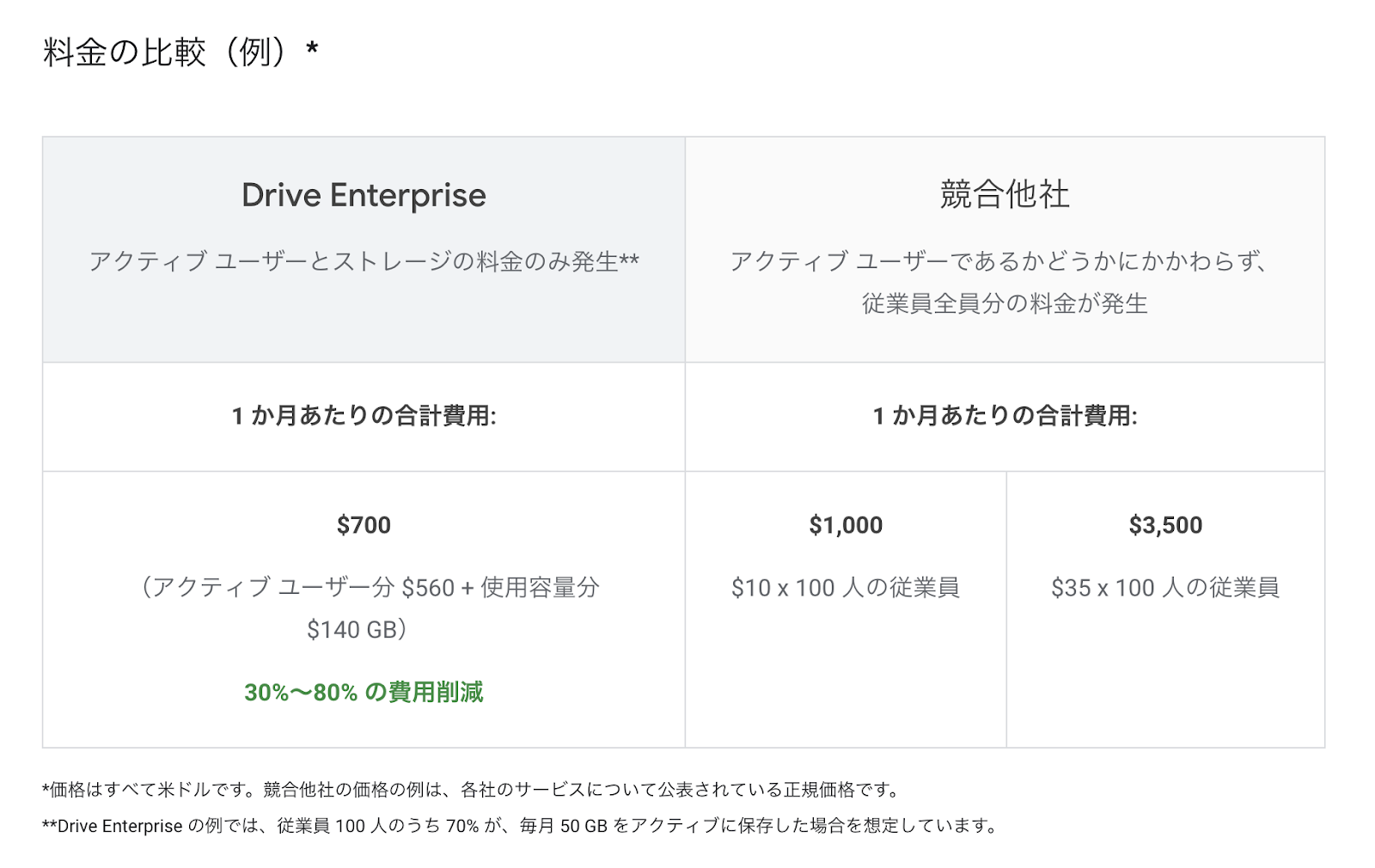Click the $35 x 100 人の従業員 calculation
Screen dimensions: 1375x868
(1165, 588)
